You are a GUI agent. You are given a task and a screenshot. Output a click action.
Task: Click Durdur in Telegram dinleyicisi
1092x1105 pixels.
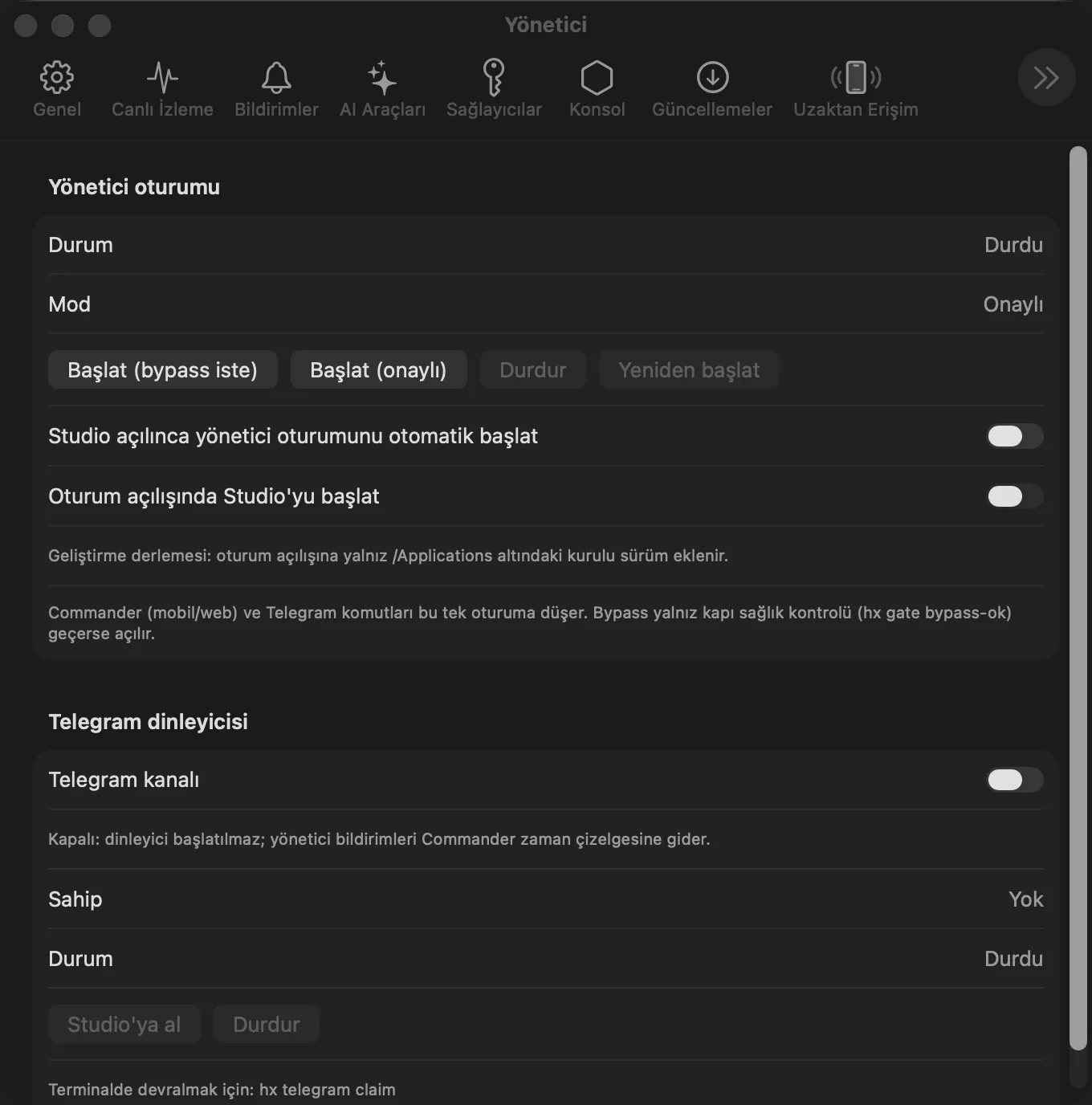pos(267,1025)
